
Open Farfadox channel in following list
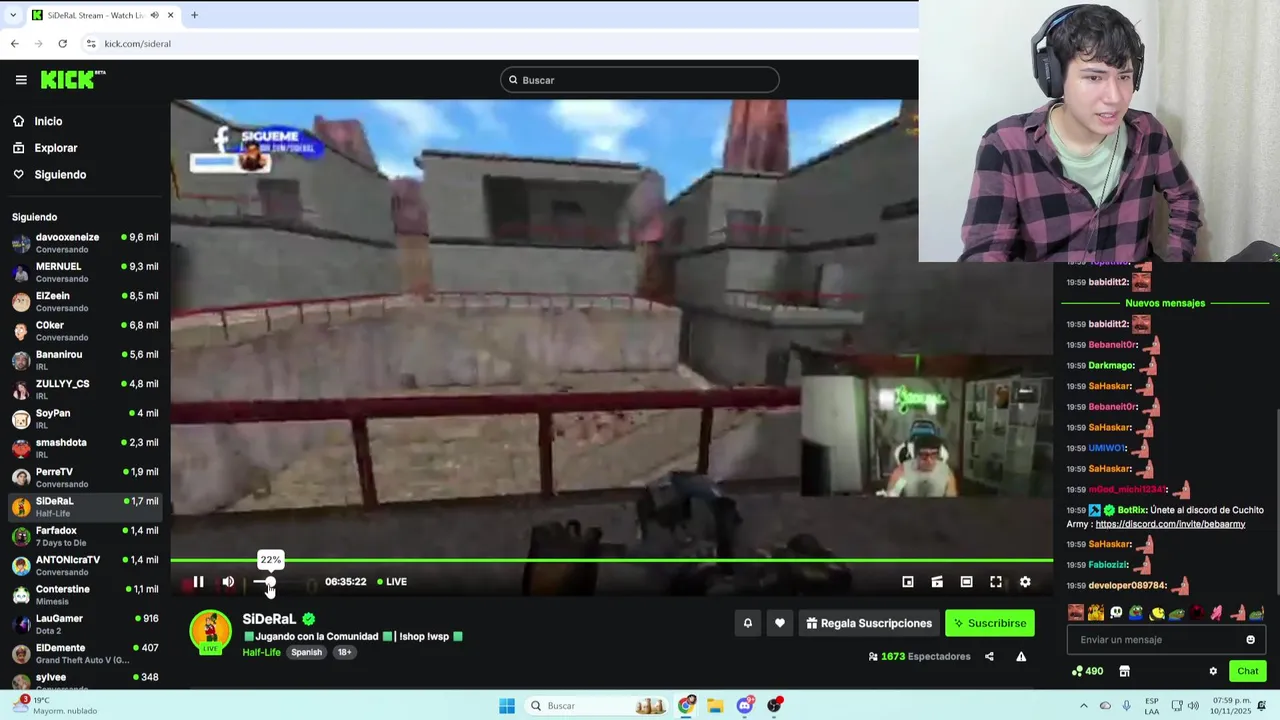tap(85, 536)
